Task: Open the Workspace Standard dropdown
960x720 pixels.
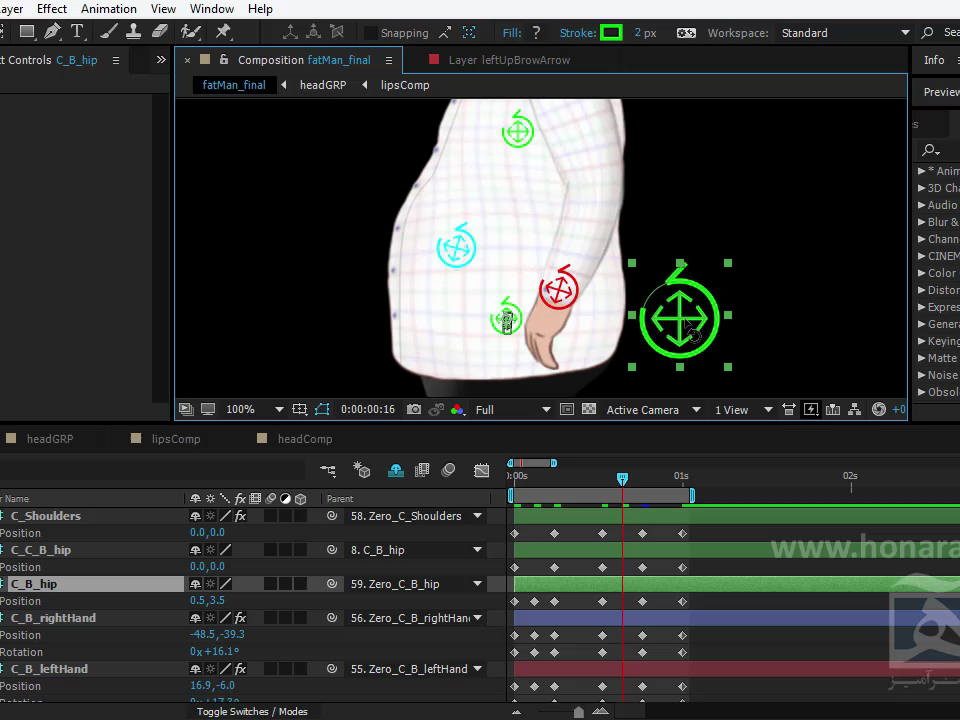Action: [x=845, y=33]
